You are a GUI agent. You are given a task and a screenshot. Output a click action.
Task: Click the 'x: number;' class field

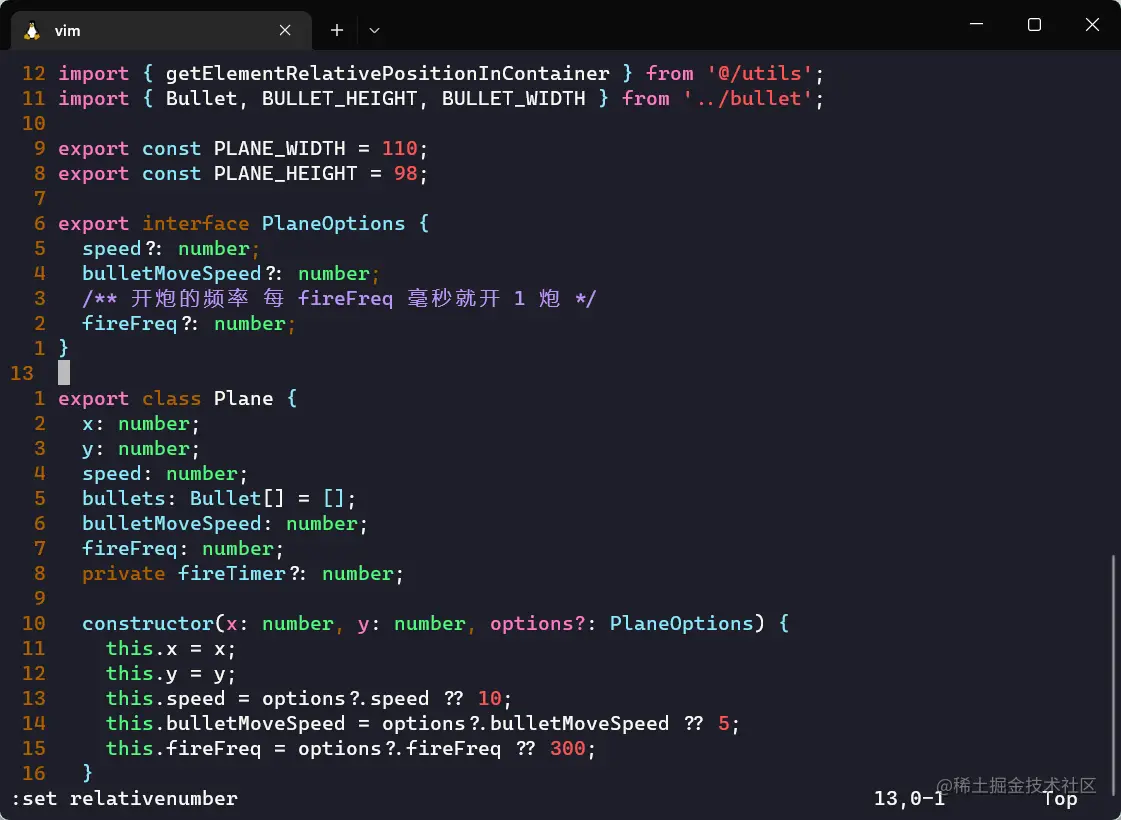click(141, 424)
